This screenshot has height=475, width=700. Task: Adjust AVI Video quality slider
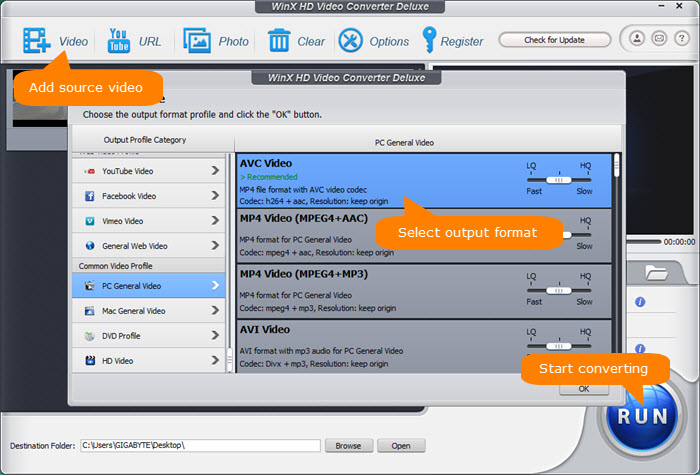pyautogui.click(x=559, y=346)
